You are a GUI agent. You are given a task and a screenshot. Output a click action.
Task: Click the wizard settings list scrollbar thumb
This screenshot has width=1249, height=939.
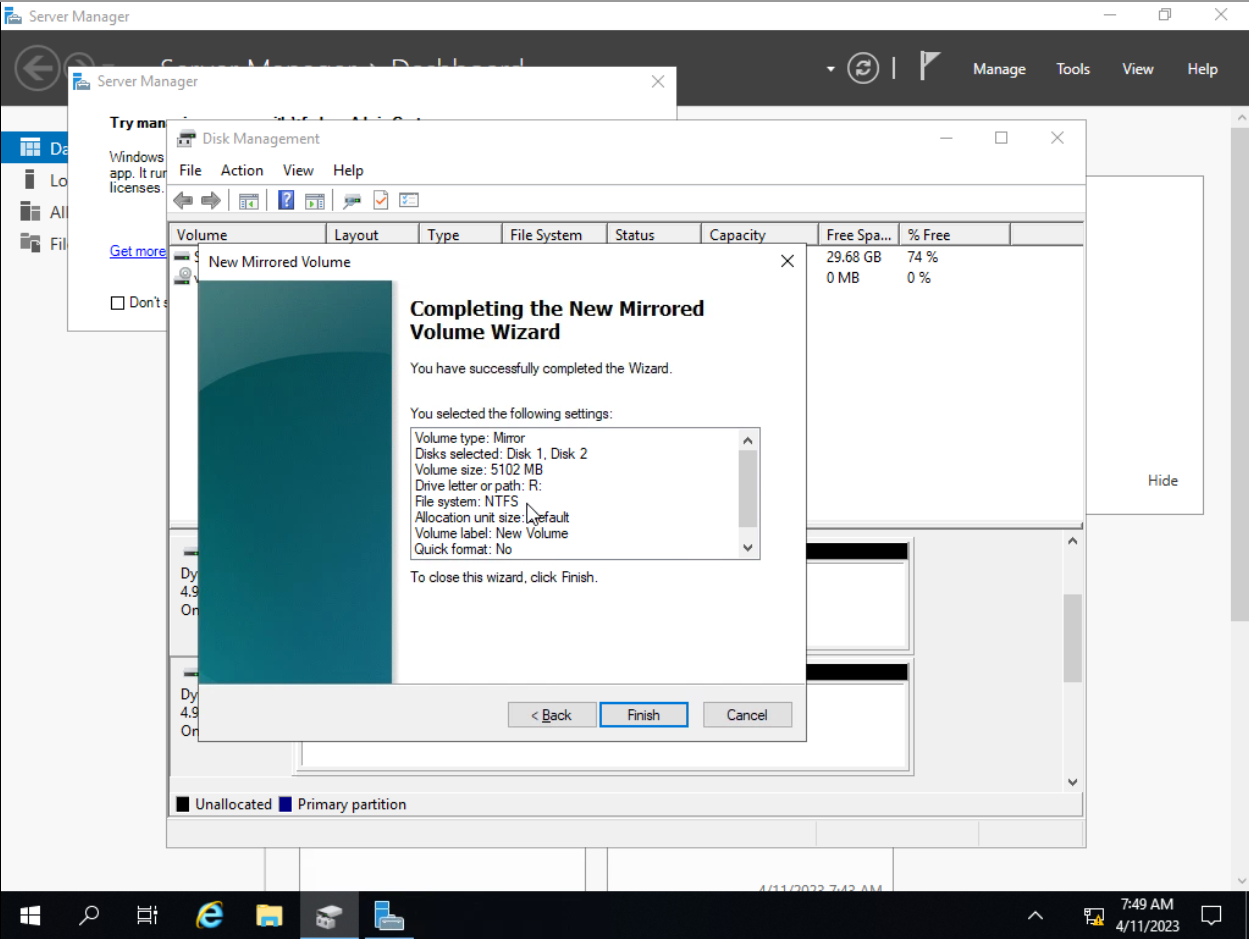pos(748,489)
